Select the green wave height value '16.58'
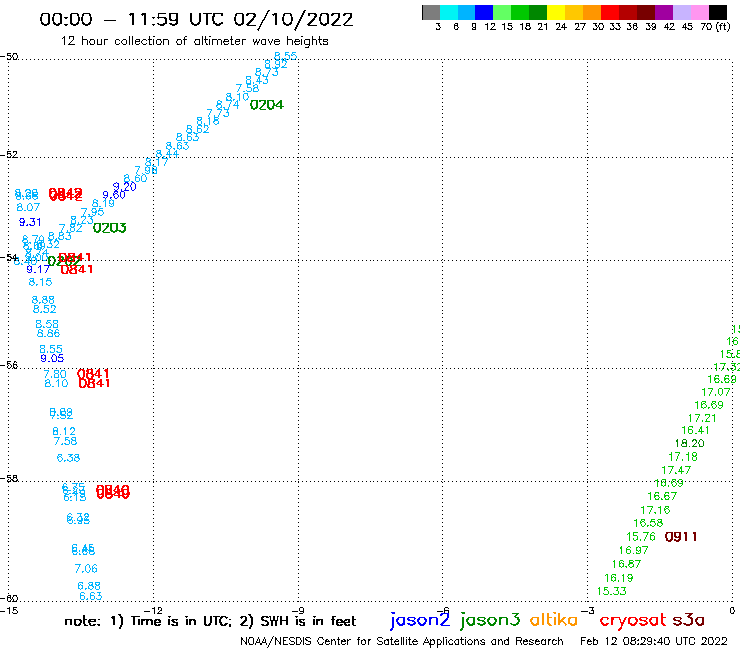 [648, 523]
